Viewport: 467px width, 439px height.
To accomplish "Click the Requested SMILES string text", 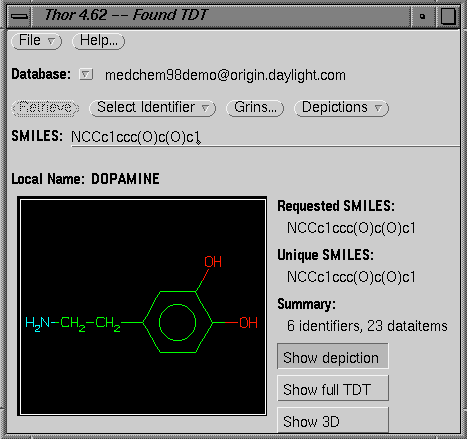I will click(x=351, y=228).
